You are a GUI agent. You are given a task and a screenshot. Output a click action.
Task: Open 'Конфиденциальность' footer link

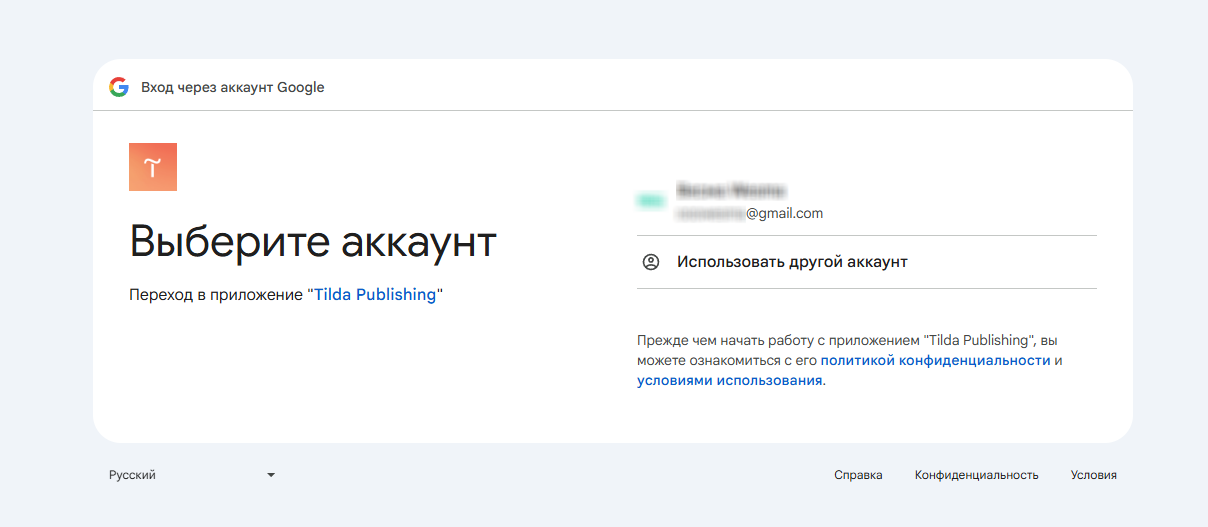click(x=976, y=475)
